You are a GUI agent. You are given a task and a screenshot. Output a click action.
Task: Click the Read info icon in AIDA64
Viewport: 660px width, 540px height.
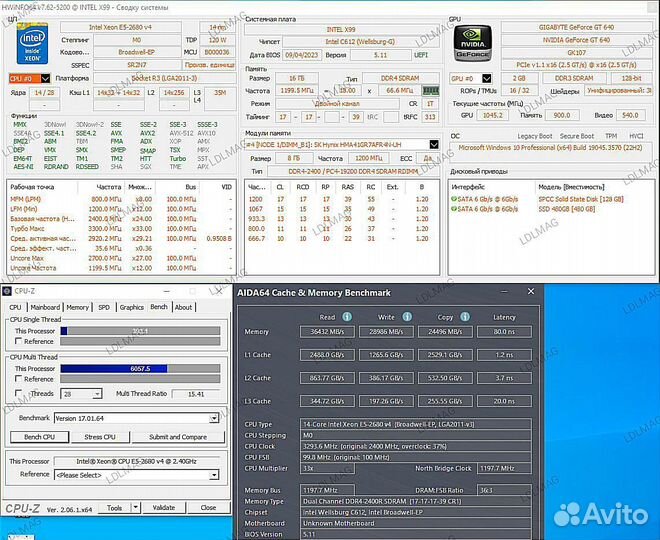pos(347,317)
